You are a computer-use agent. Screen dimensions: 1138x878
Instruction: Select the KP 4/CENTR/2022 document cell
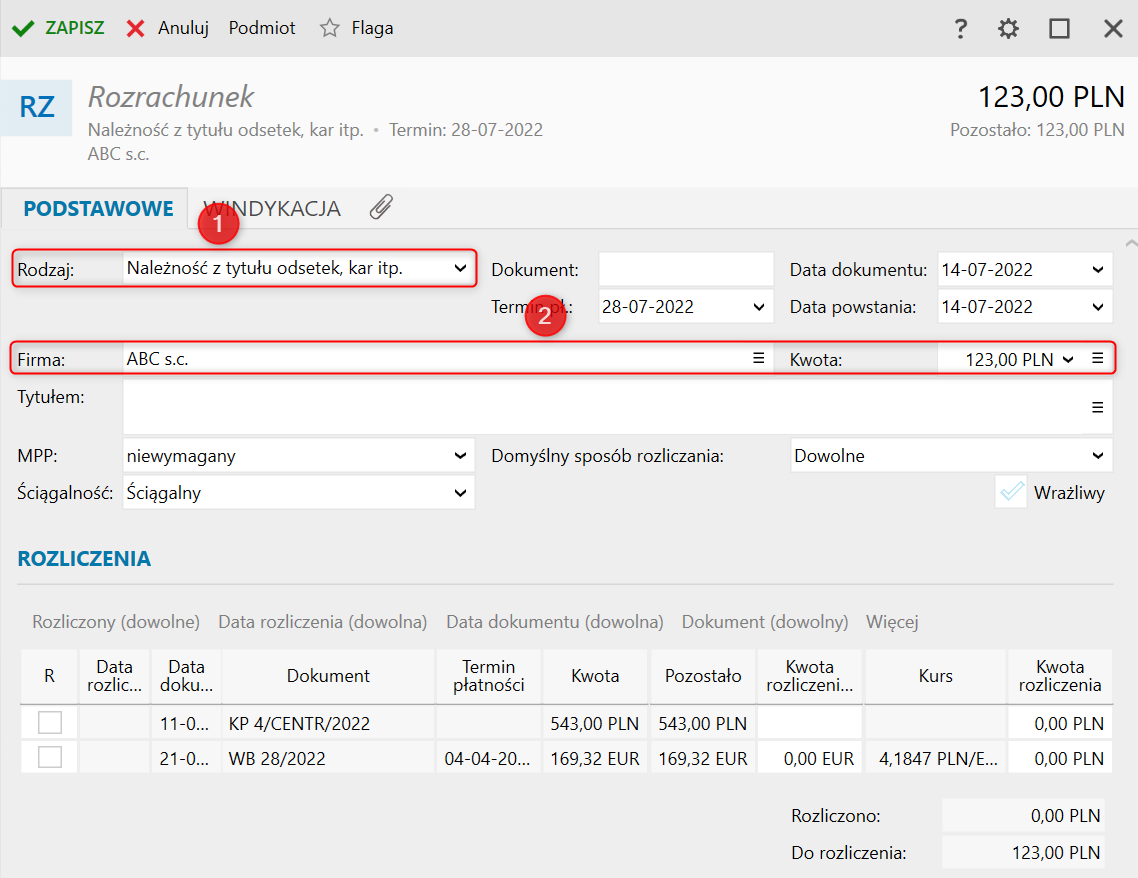pyautogui.click(x=328, y=723)
